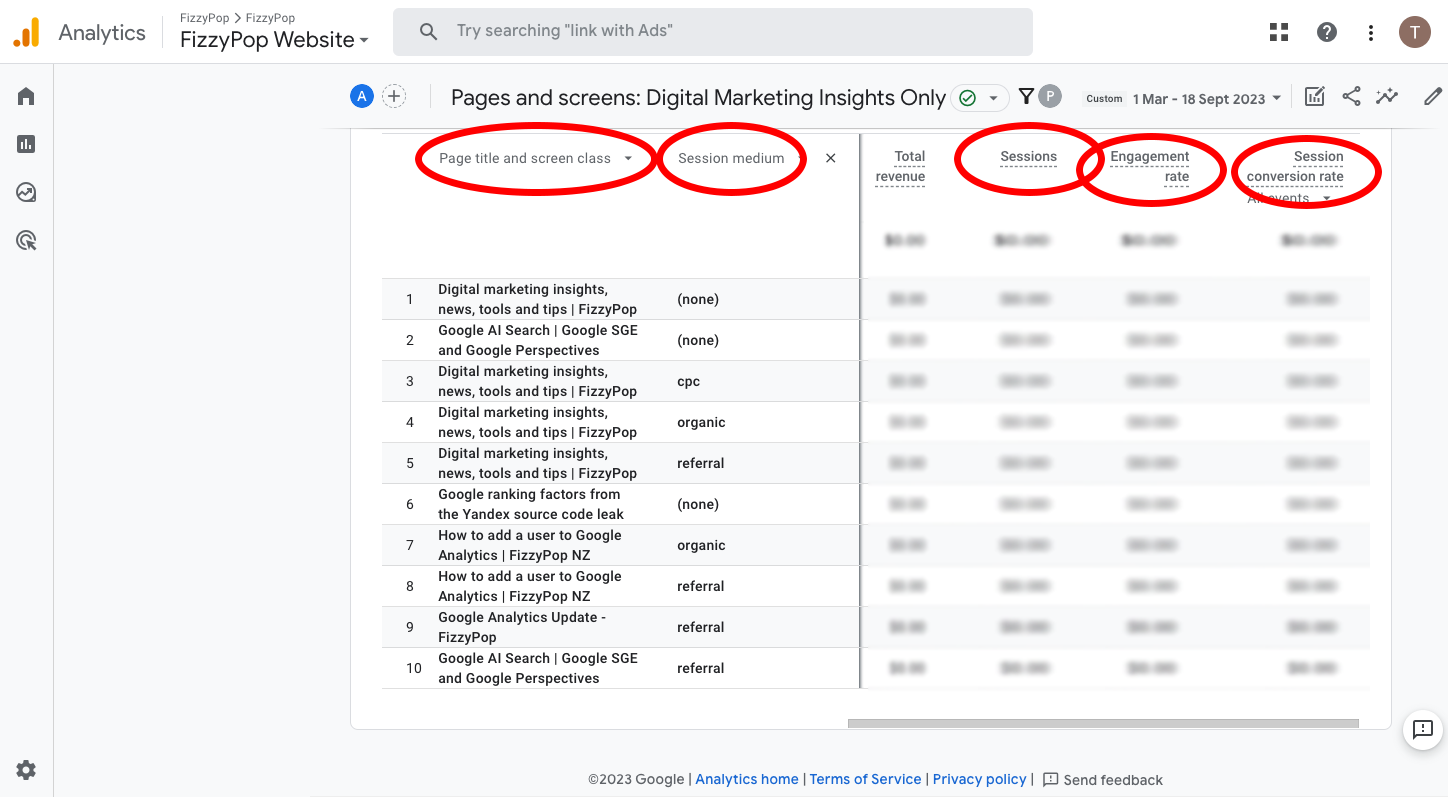This screenshot has width=1448, height=797.
Task: Open the FizzyPop Website property selector
Action: [x=274, y=40]
